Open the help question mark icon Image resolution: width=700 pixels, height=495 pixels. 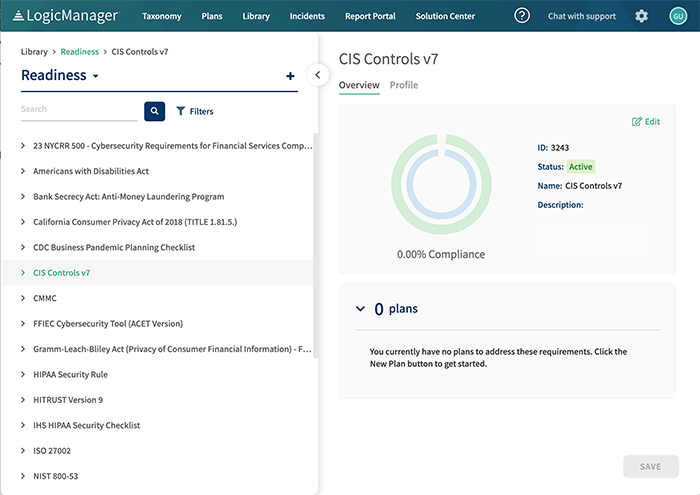[x=522, y=16]
